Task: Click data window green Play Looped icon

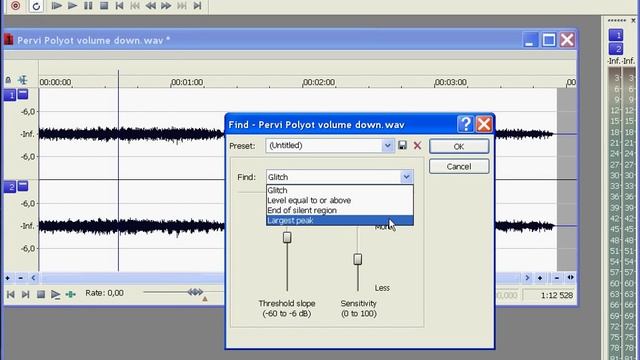Action: [71, 294]
